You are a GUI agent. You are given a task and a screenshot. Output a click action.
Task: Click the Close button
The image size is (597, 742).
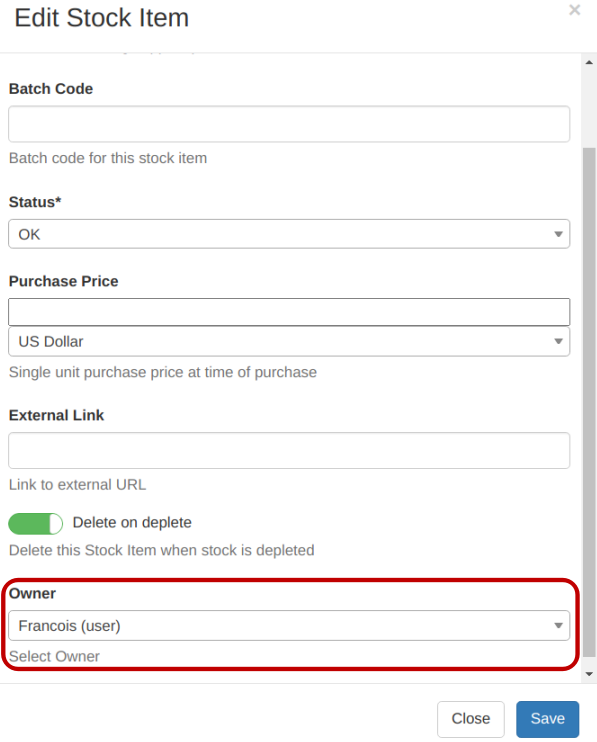point(471,719)
